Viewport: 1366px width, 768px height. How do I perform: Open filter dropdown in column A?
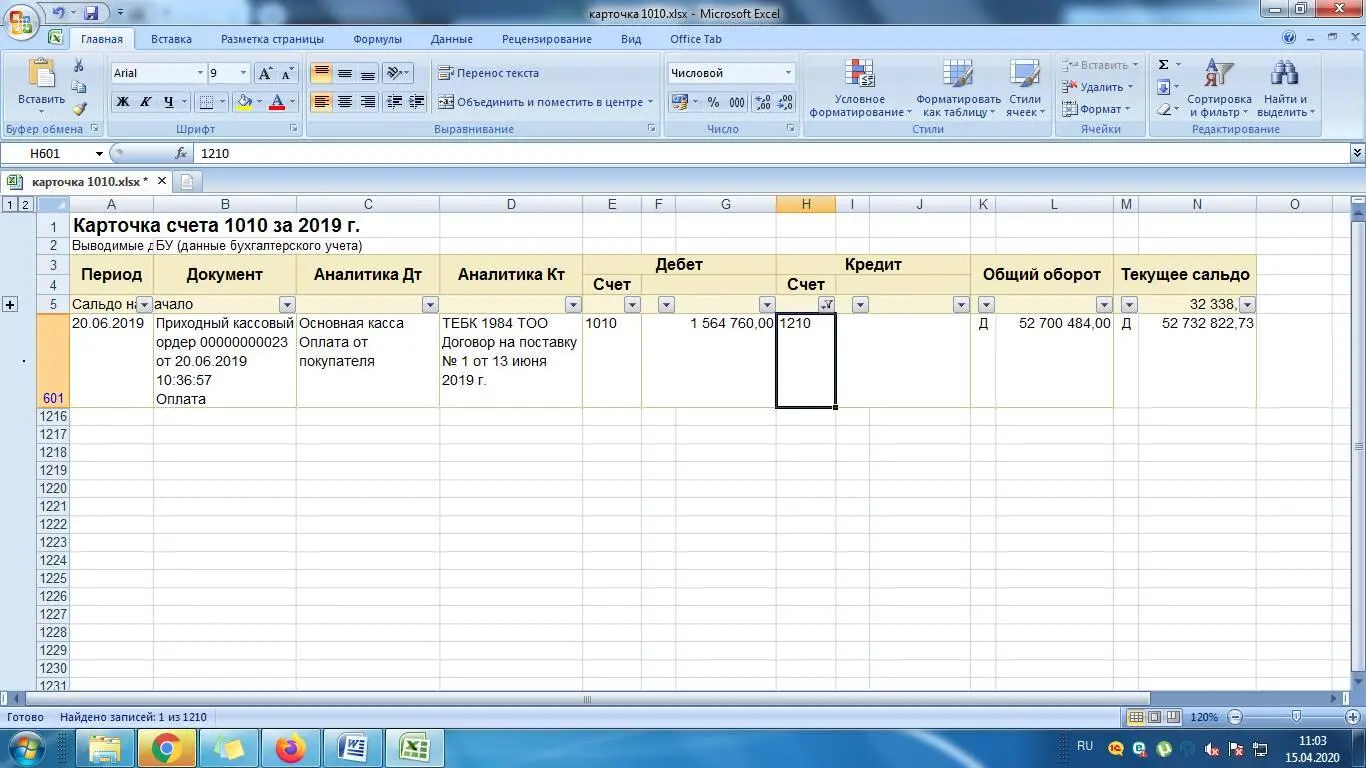(x=144, y=305)
